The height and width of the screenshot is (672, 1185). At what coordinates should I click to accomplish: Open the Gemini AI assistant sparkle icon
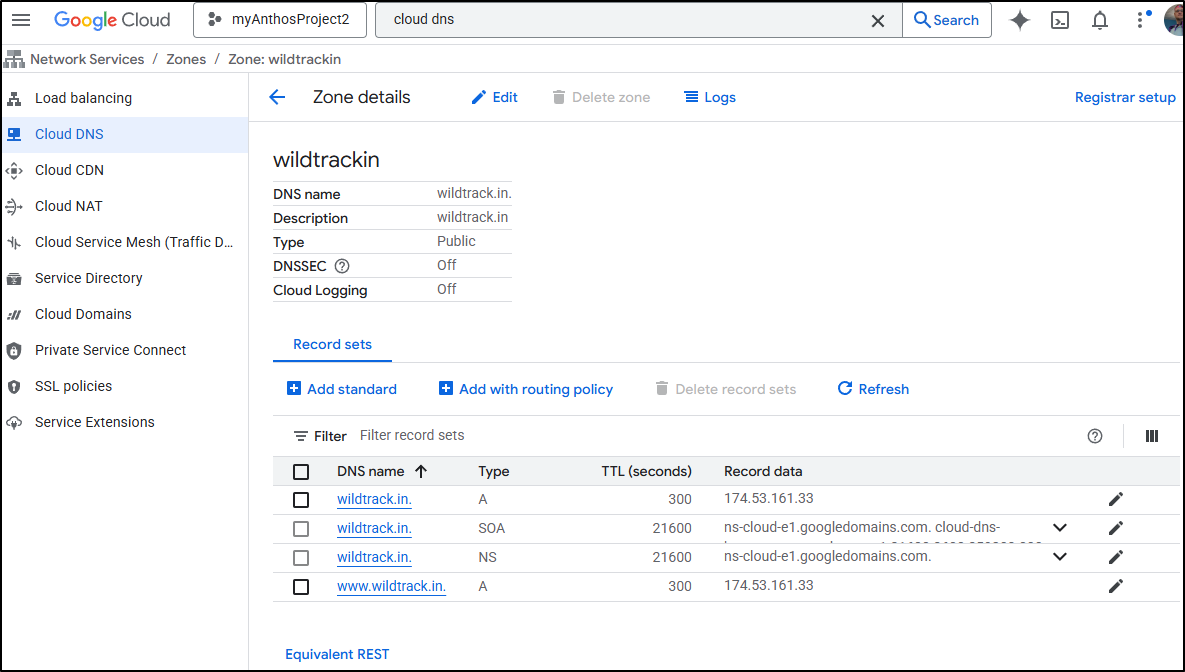click(x=1019, y=20)
